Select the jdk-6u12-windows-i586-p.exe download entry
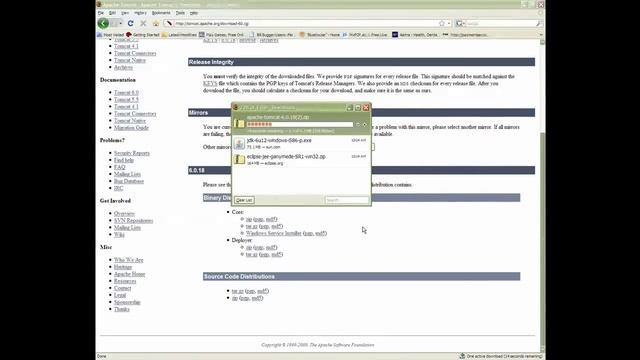Screen dimensions: 640x360 (301, 143)
